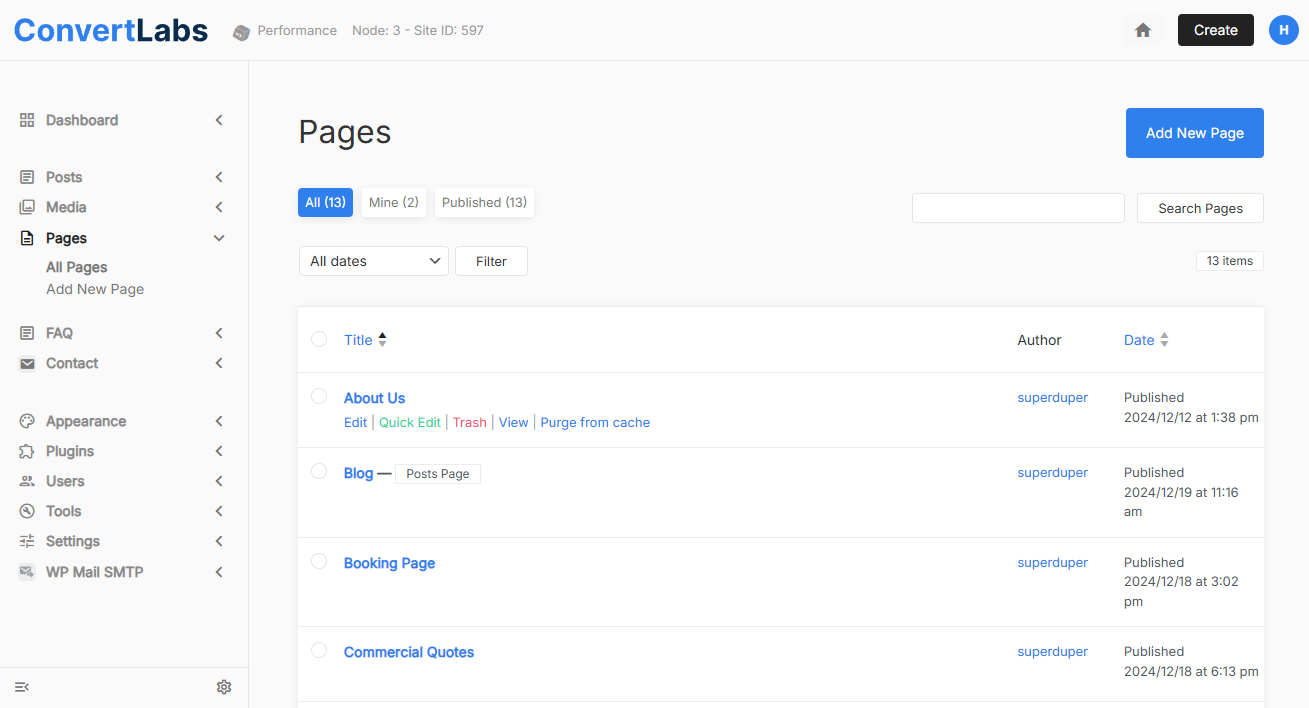Click the Media icon in sidebar
The image size is (1309, 708).
[x=27, y=207]
